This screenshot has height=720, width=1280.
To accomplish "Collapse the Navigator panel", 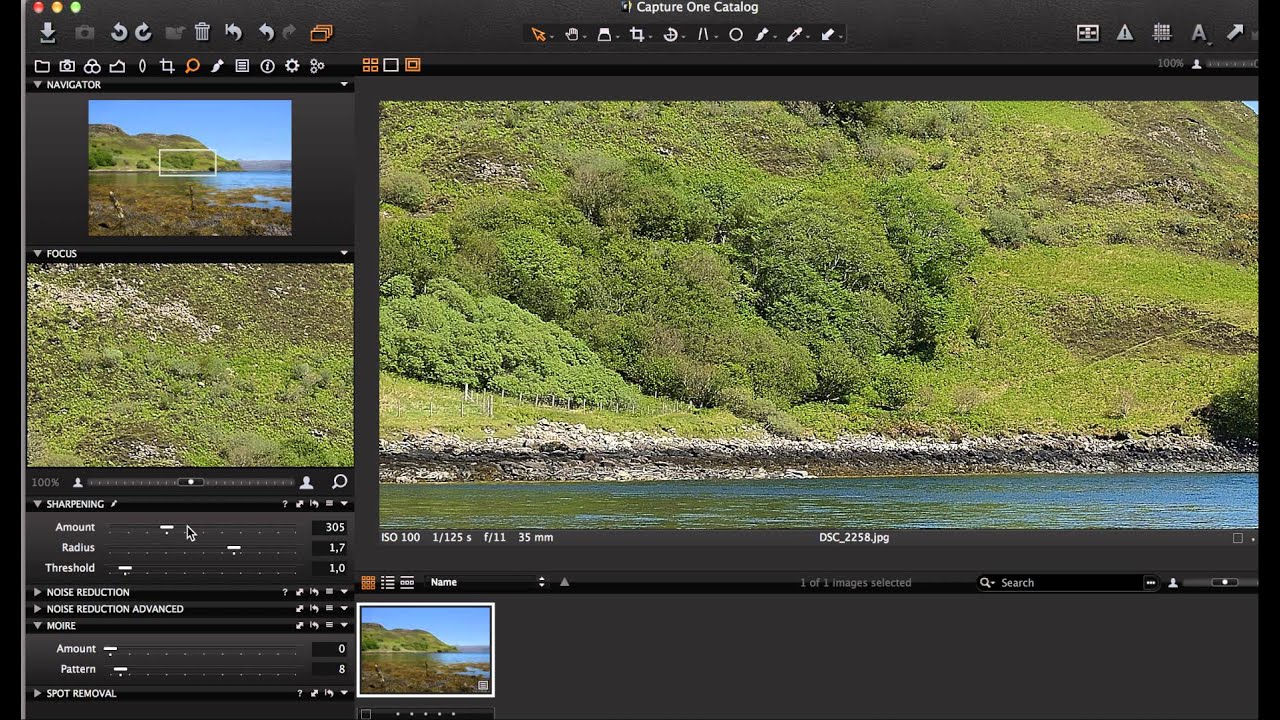I will coord(37,85).
